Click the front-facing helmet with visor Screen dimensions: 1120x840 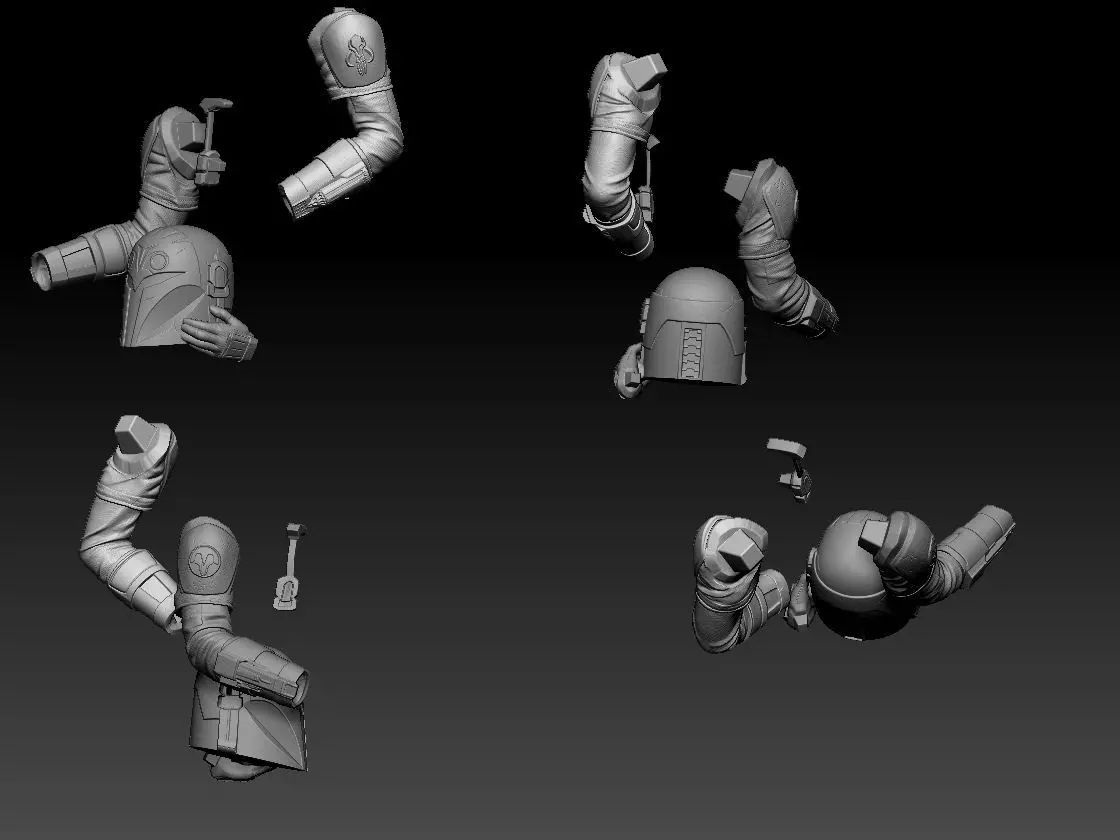pyautogui.click(x=176, y=286)
